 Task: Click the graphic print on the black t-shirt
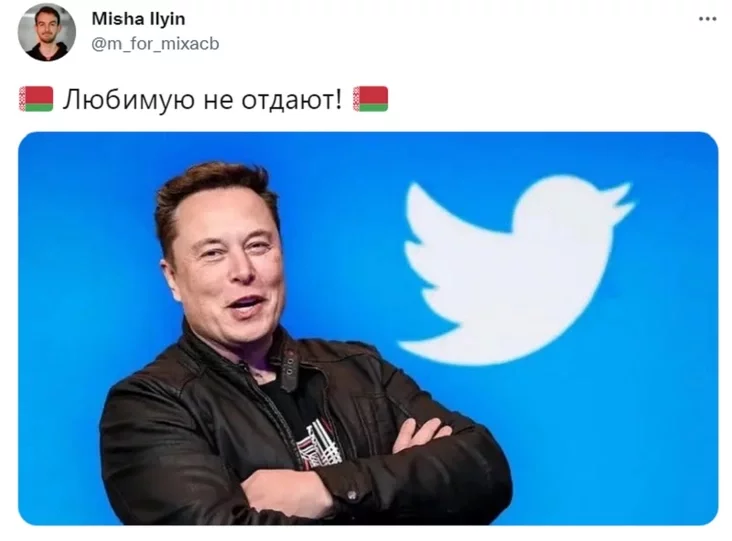[322, 443]
